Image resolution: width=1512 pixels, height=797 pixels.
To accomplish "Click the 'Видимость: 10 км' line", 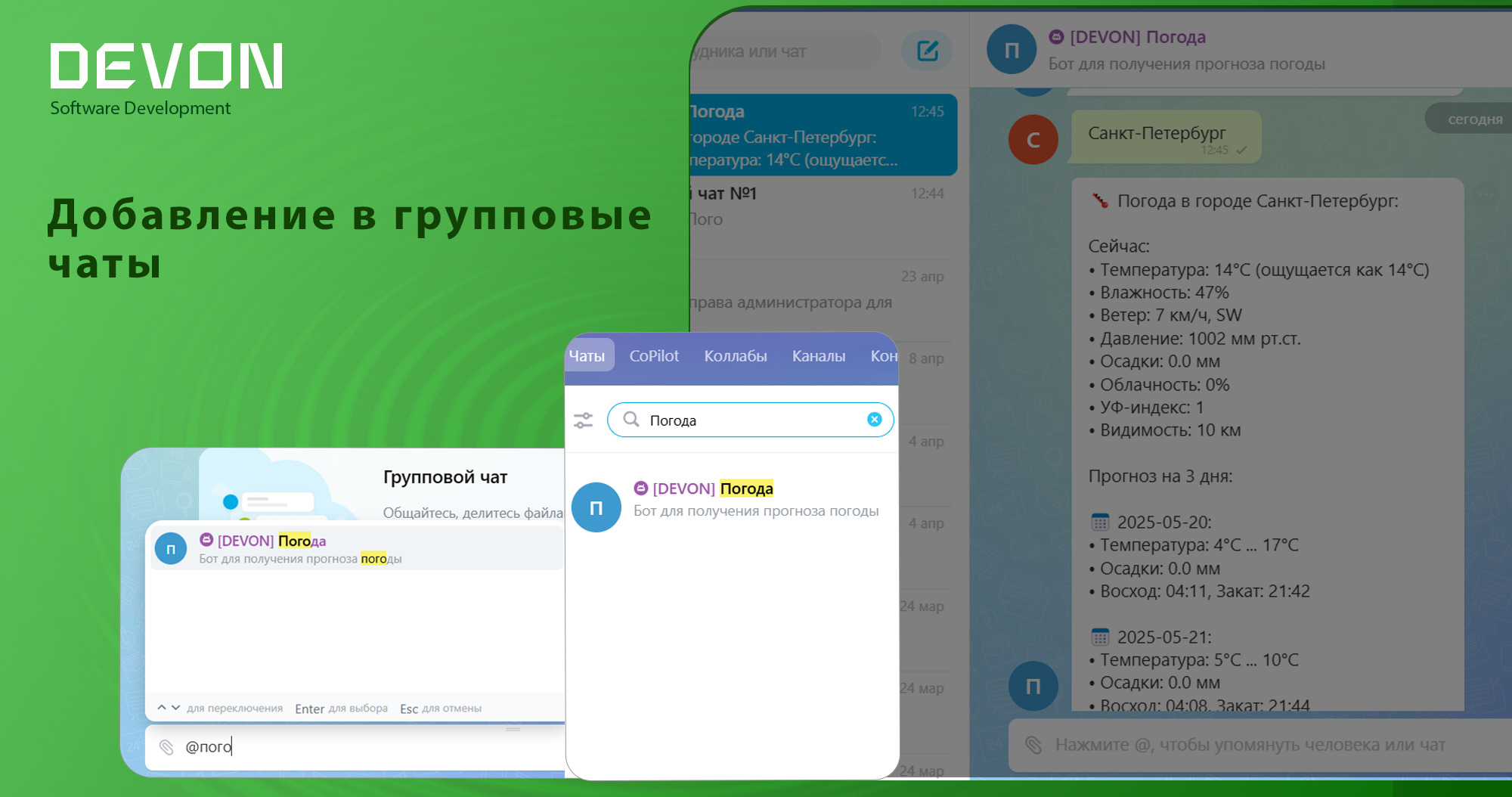I will click(x=1165, y=430).
